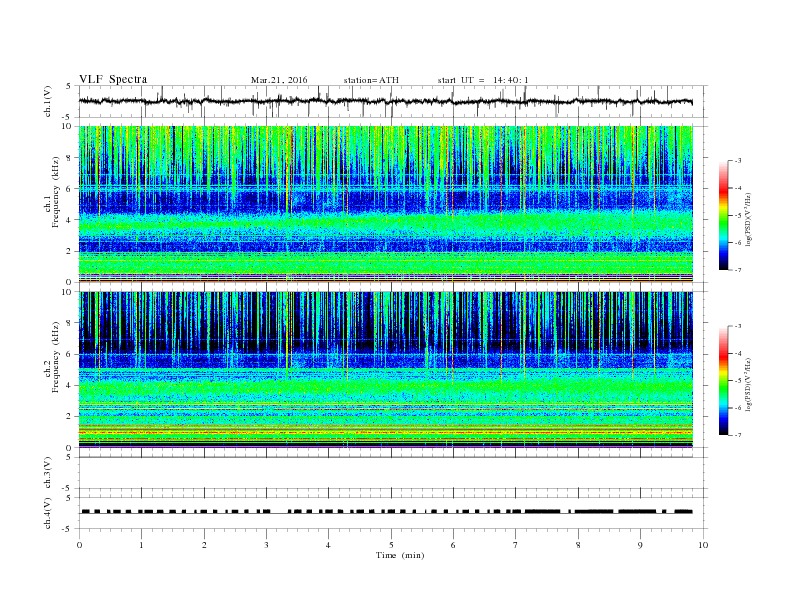Click the ch.2 "Frequency (kHz)" axis label
This screenshot has width=792, height=612.
tap(56, 356)
